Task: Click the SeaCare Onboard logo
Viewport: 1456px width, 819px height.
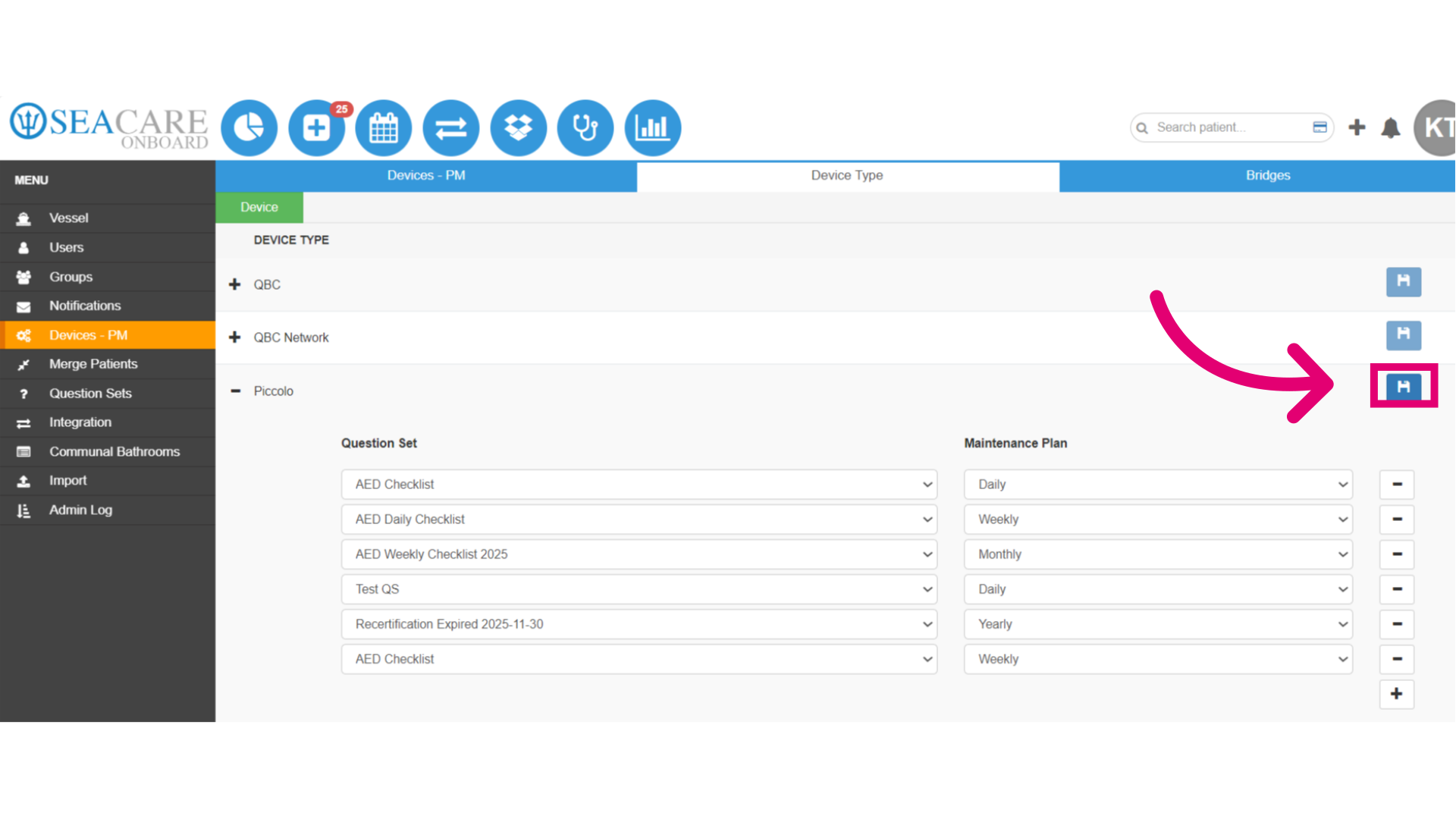Action: pyautogui.click(x=109, y=127)
